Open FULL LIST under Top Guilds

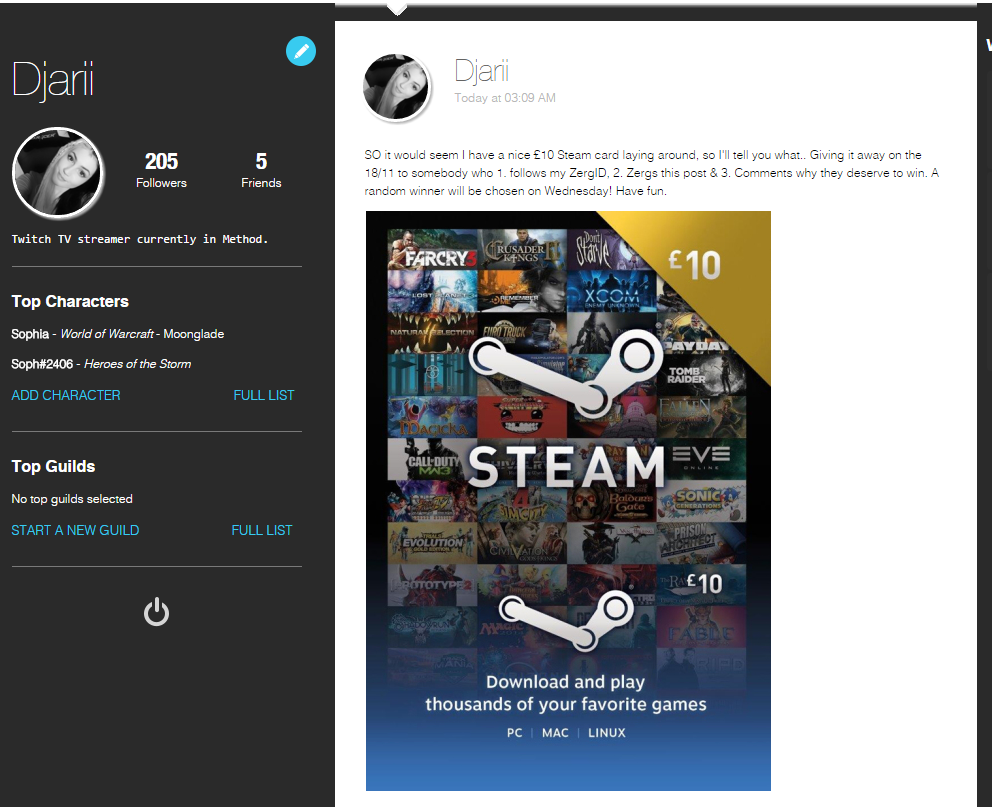pyautogui.click(x=262, y=530)
